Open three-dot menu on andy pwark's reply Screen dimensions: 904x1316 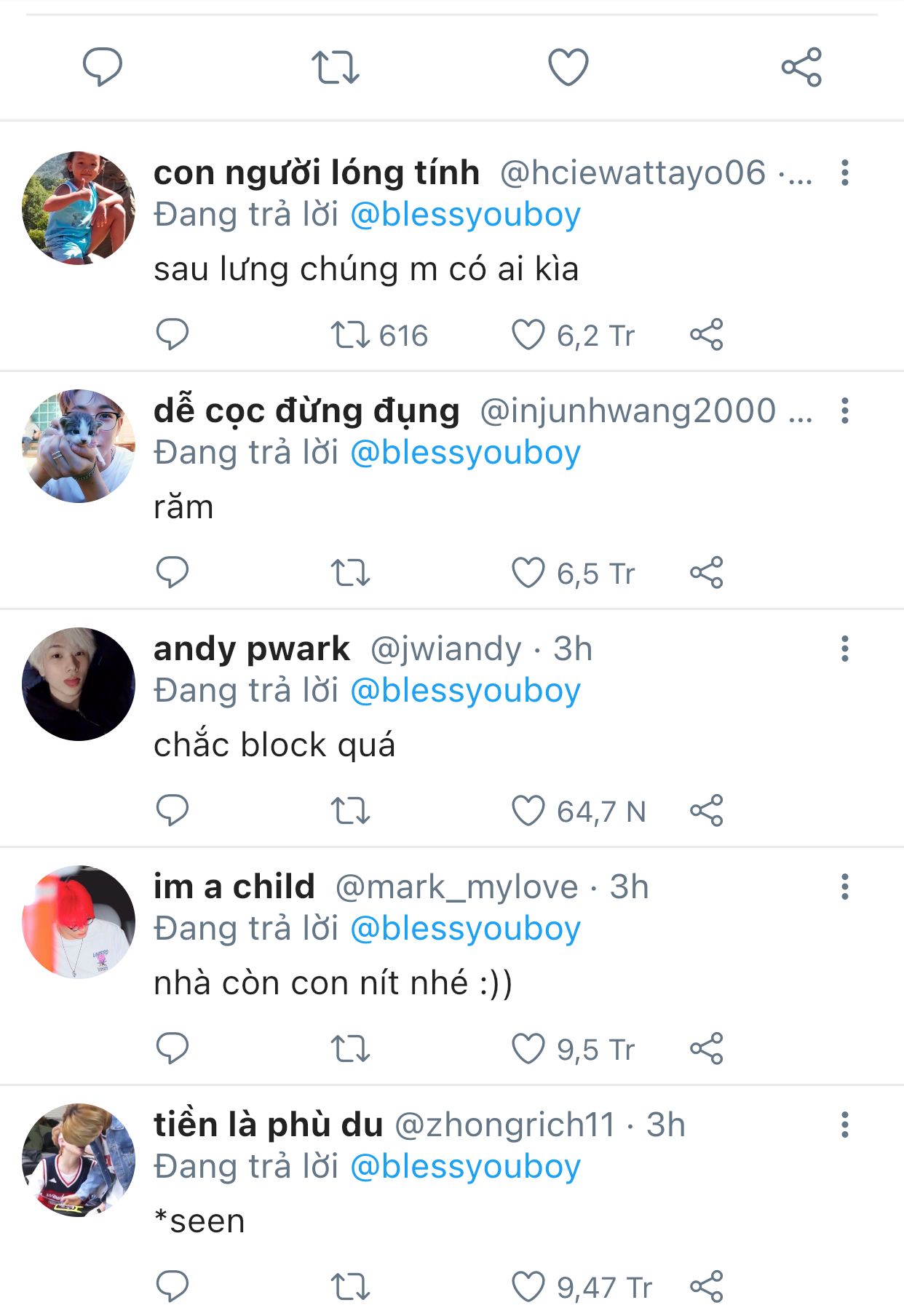coord(845,649)
